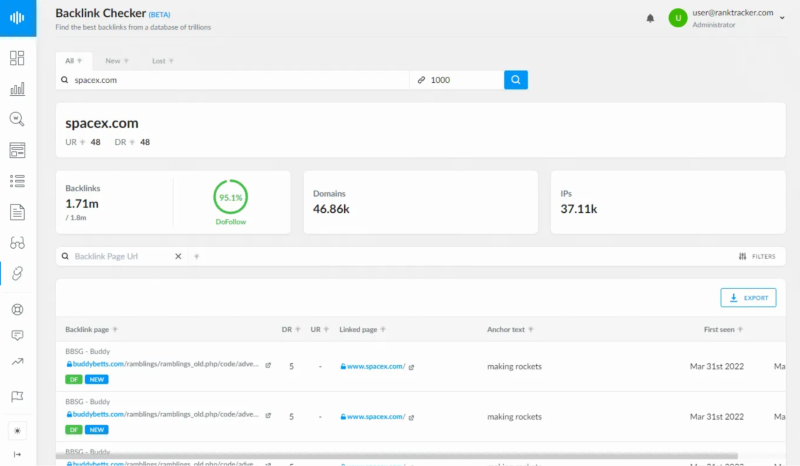Open the chat feedback icon in sidebar
The width and height of the screenshot is (800, 466).
click(x=17, y=335)
